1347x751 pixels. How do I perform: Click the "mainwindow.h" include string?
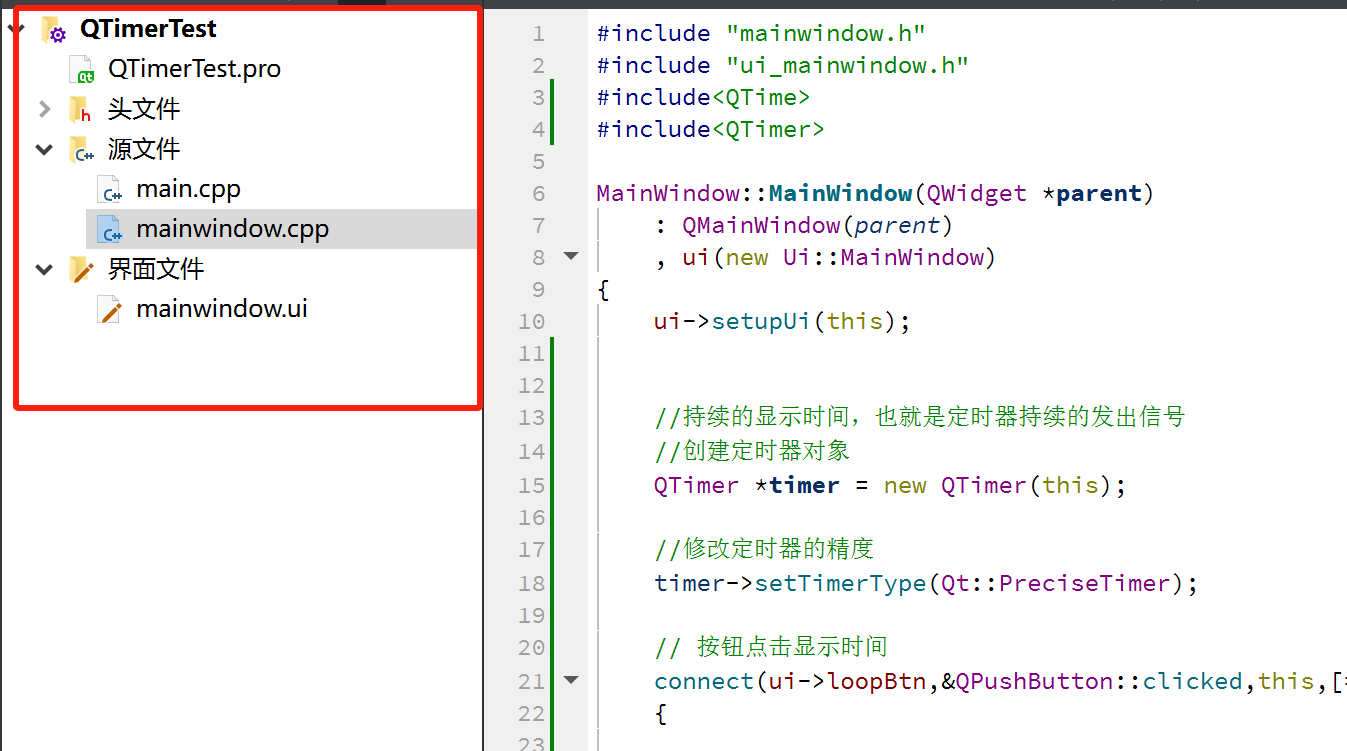826,33
